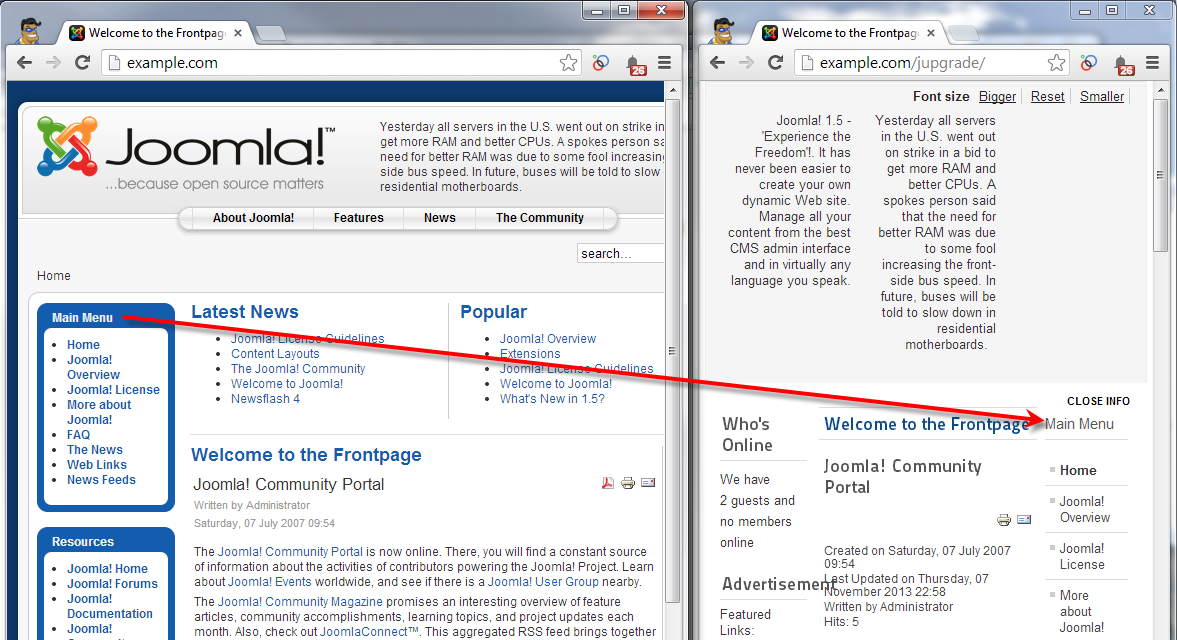This screenshot has height=640, width=1177.
Task: Click back arrow in right jupgrade window
Action: [718, 63]
